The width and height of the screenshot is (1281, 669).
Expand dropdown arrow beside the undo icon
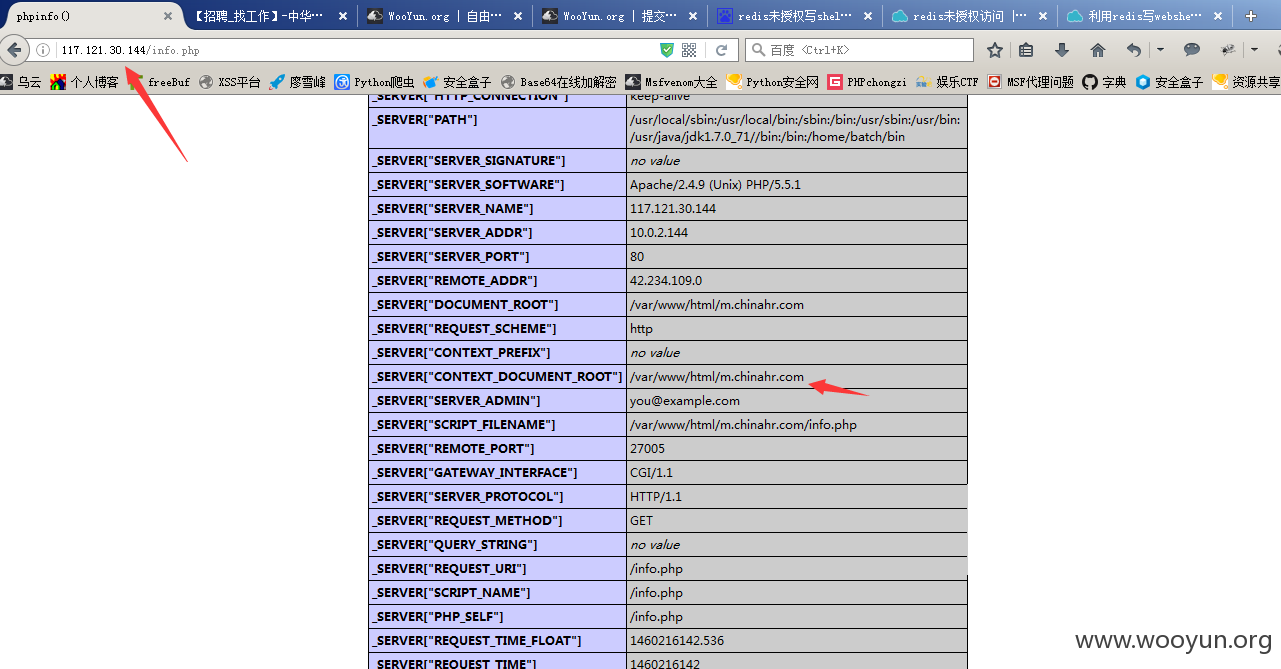click(1160, 50)
